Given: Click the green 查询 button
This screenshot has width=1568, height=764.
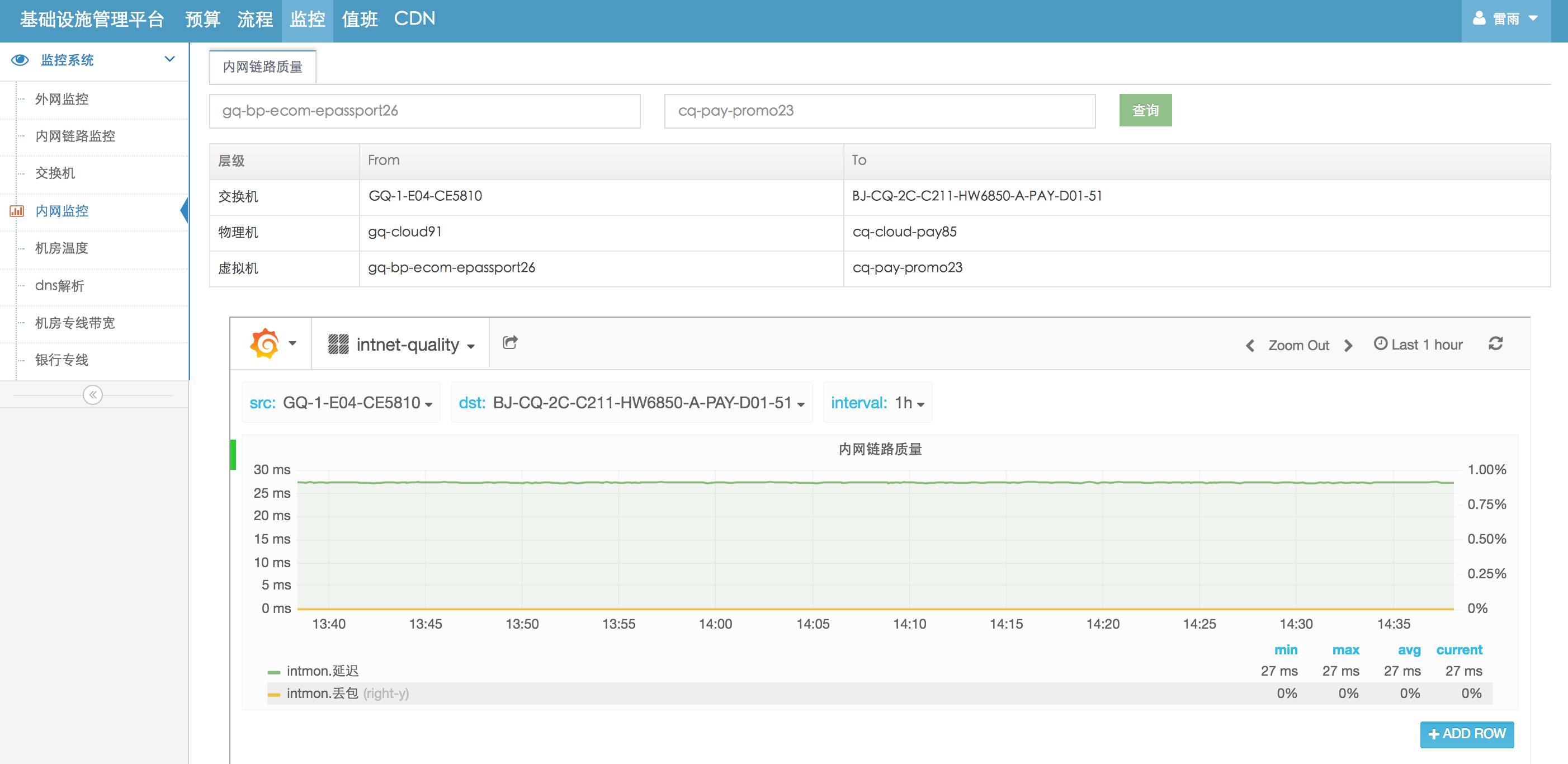Looking at the screenshot, I should (x=1145, y=110).
